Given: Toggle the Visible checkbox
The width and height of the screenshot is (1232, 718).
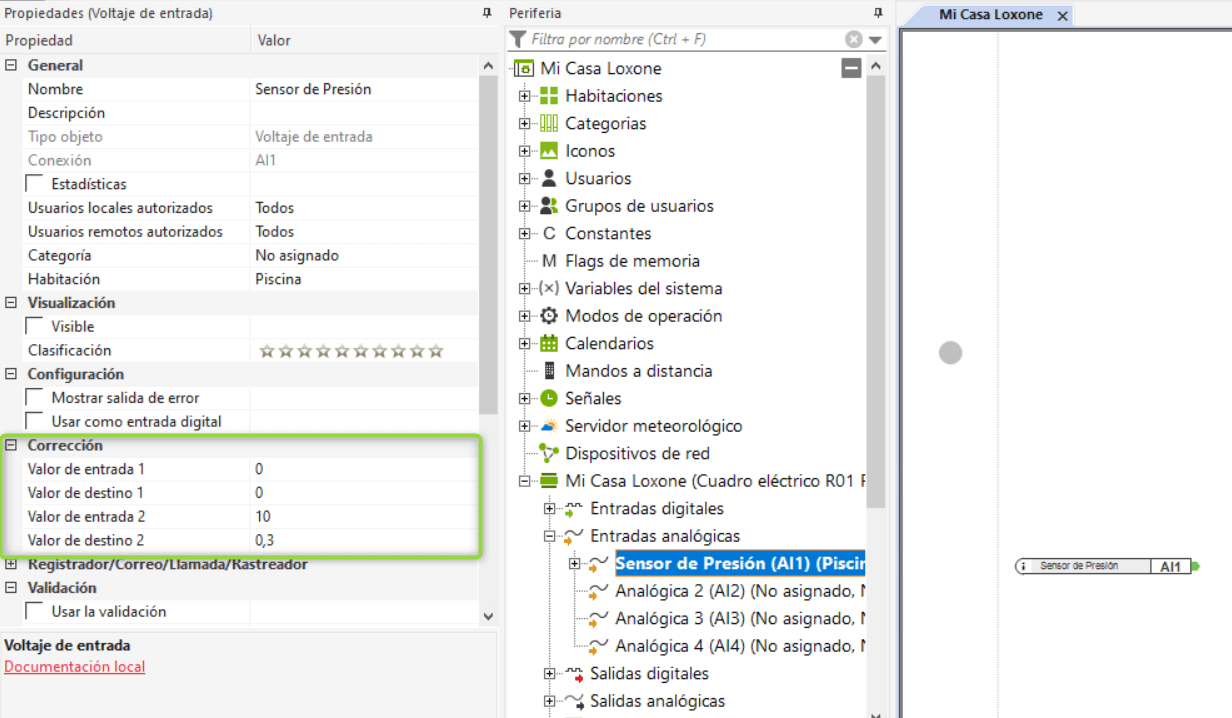Looking at the screenshot, I should click(x=35, y=326).
